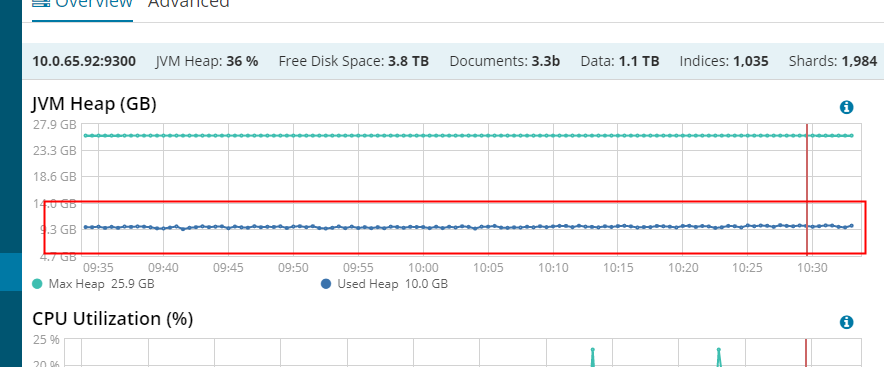Click the Indices 1,035 stat
This screenshot has height=367, width=884.
click(724, 61)
